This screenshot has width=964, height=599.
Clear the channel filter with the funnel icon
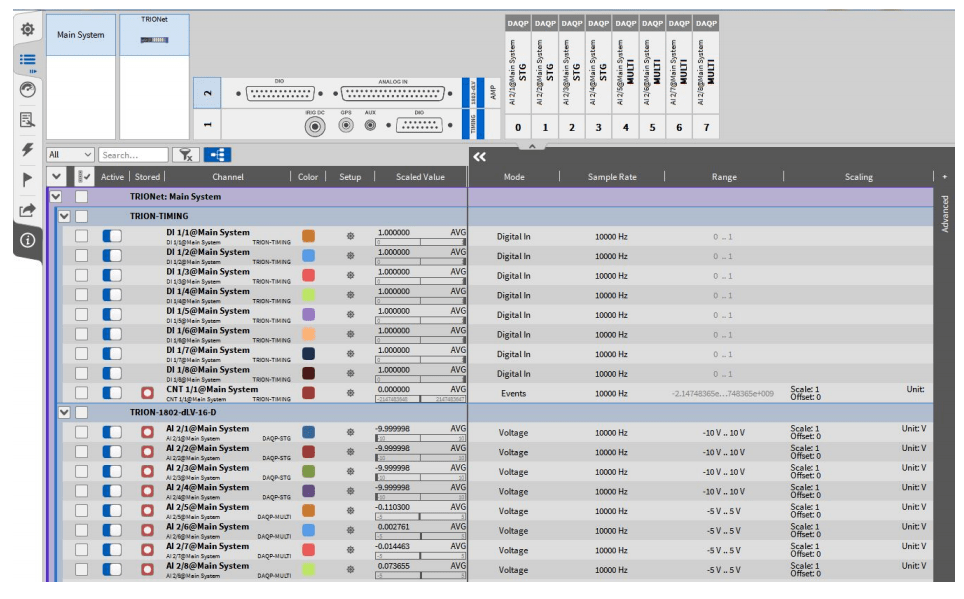185,155
